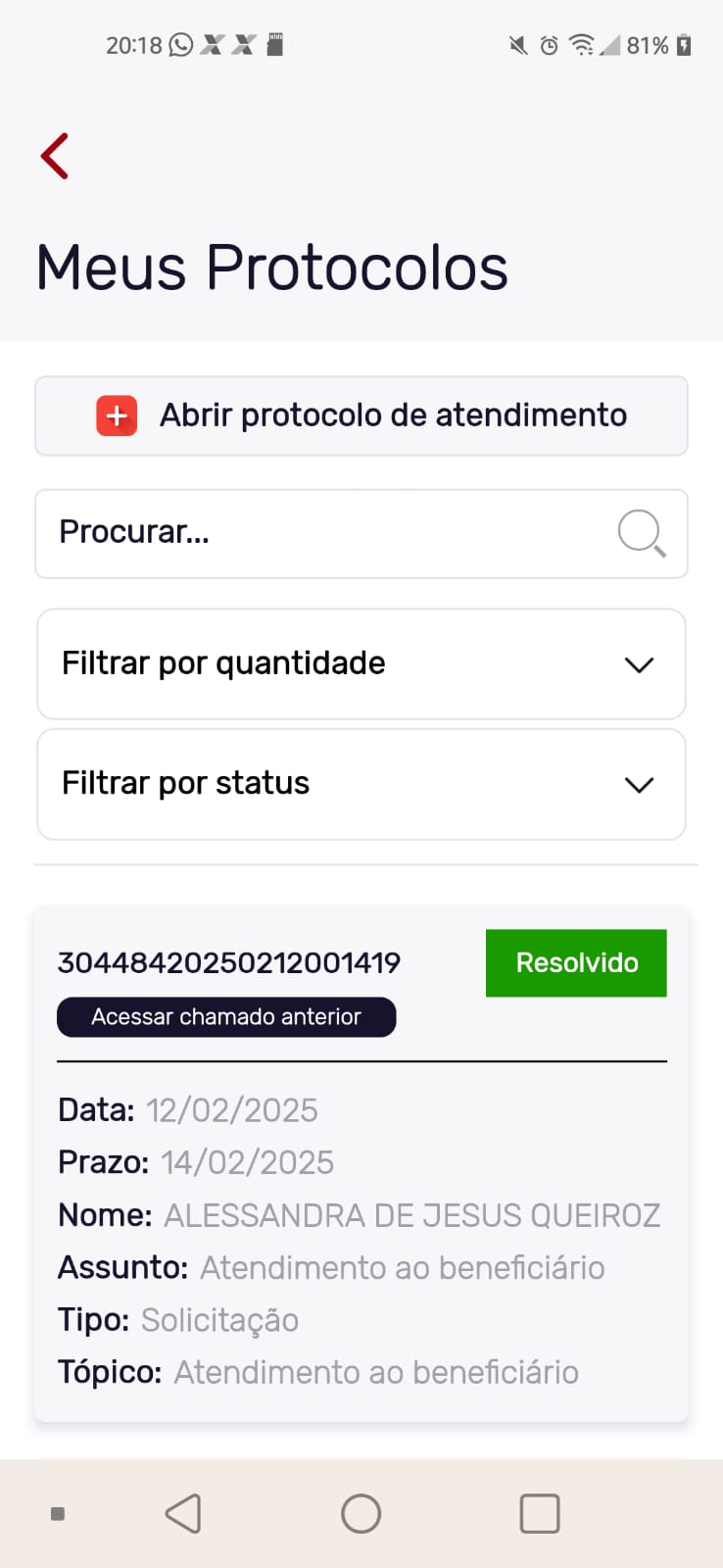Tap the Wi-Fi status icon
This screenshot has height=1568, width=723.
point(581,45)
